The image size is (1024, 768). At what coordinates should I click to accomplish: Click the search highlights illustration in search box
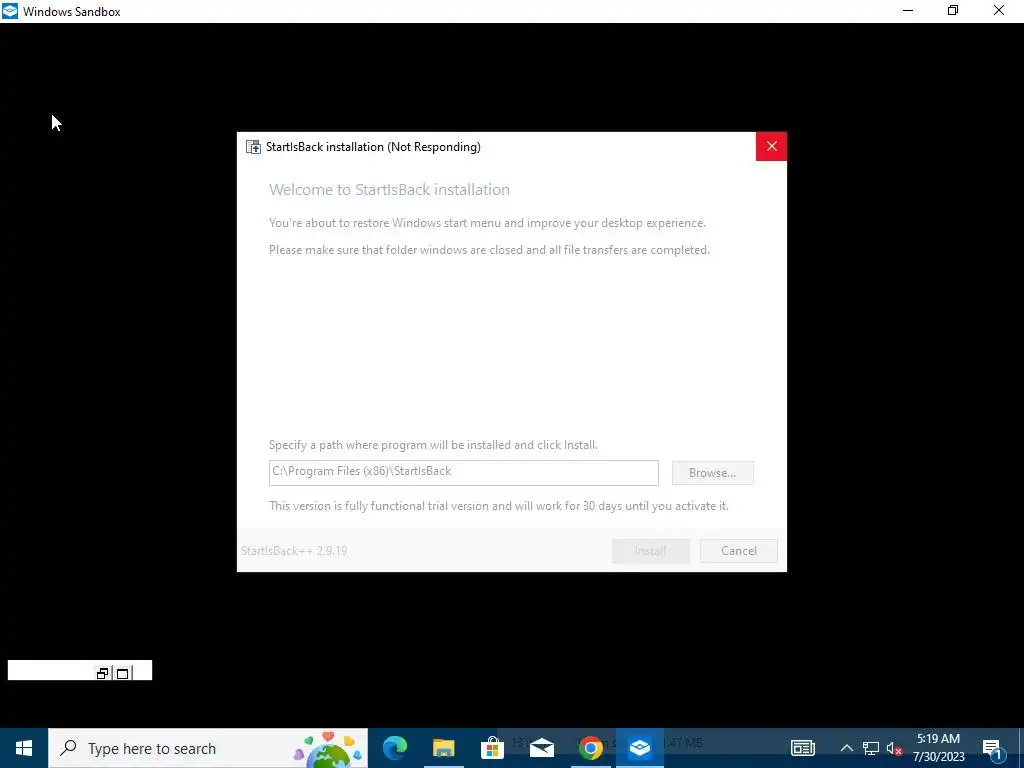329,749
